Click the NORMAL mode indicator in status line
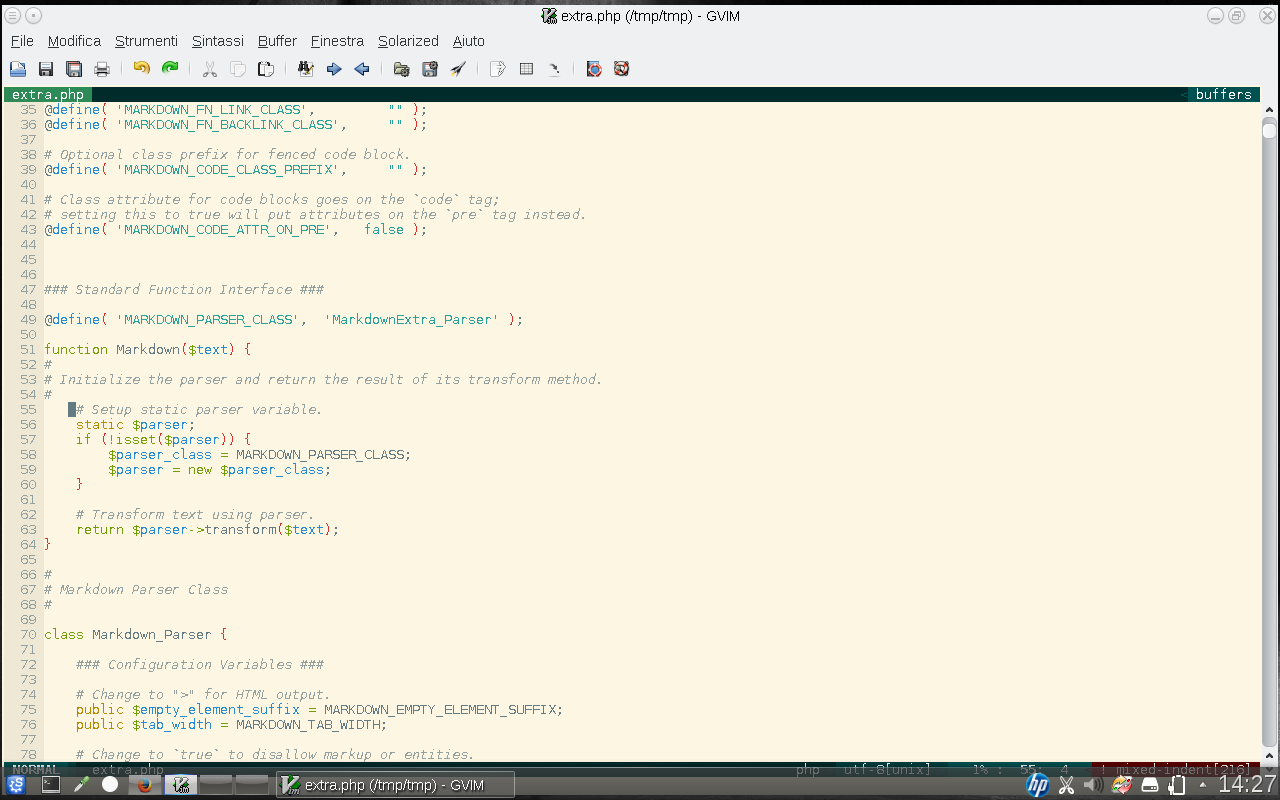 click(34, 770)
